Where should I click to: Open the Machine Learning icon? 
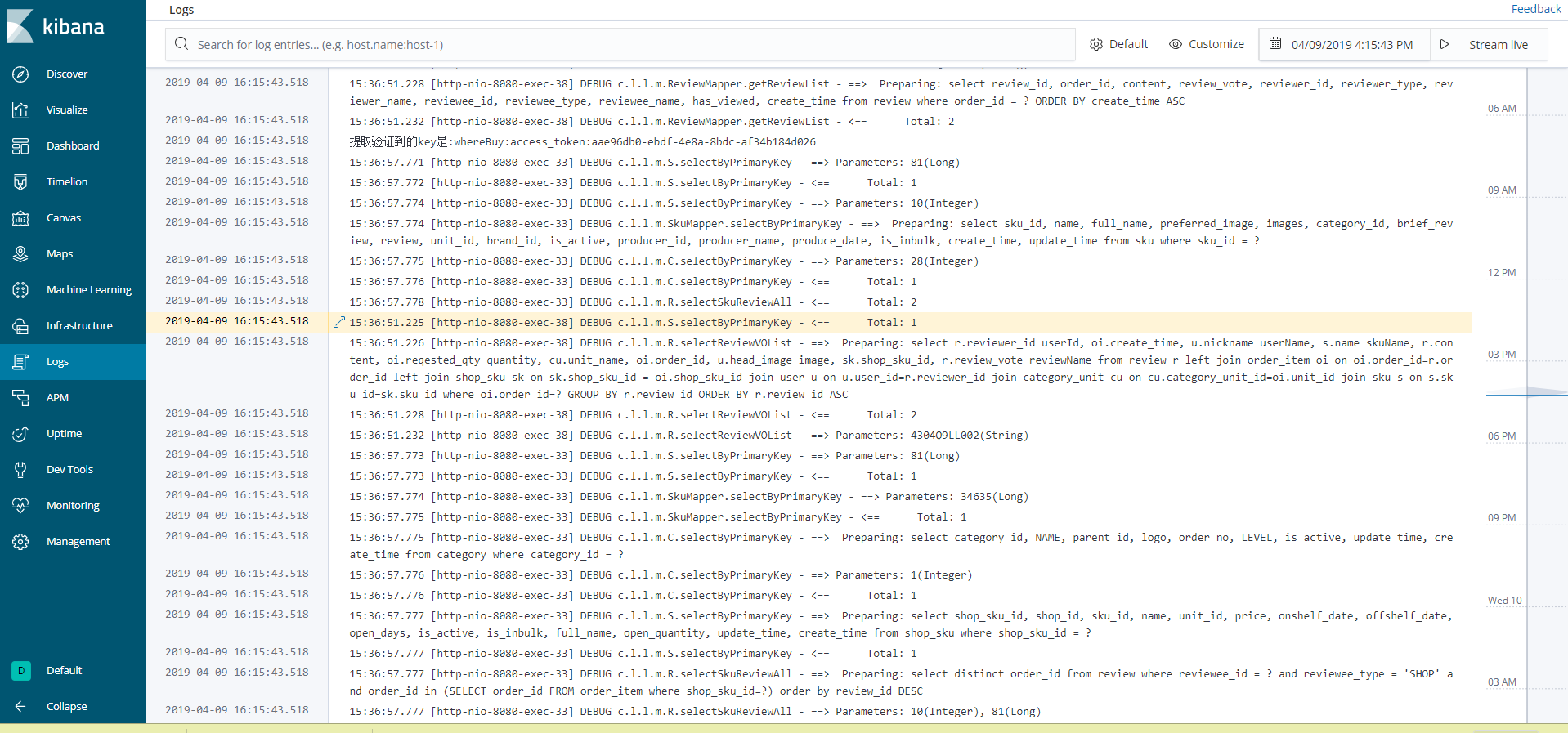tap(20, 289)
